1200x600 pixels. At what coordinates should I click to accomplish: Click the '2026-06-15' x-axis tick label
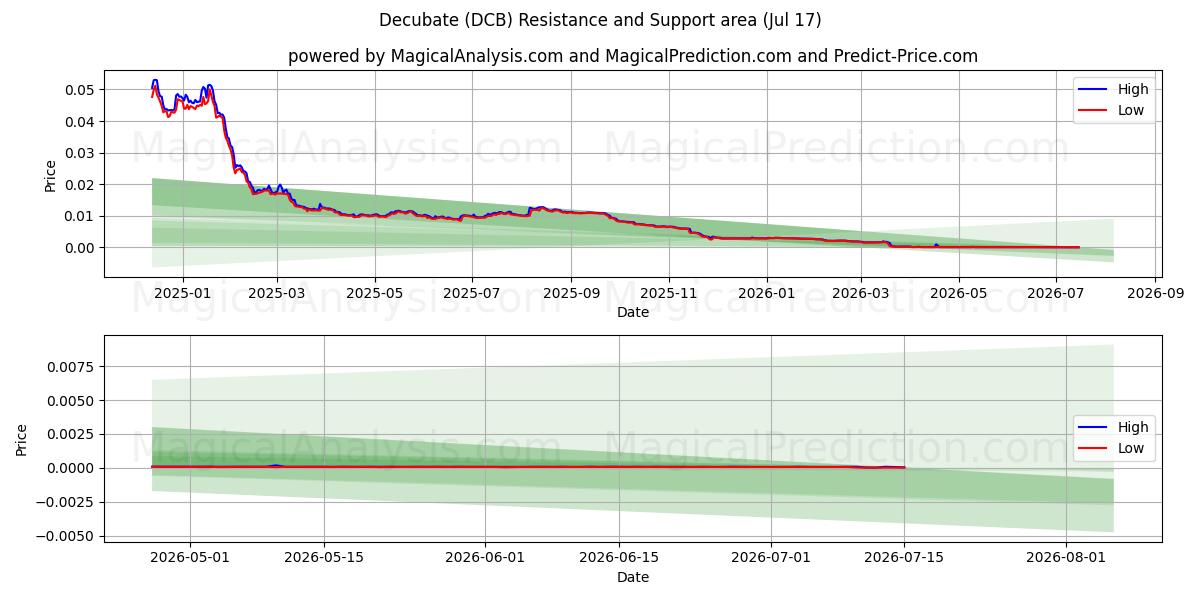[x=620, y=558]
